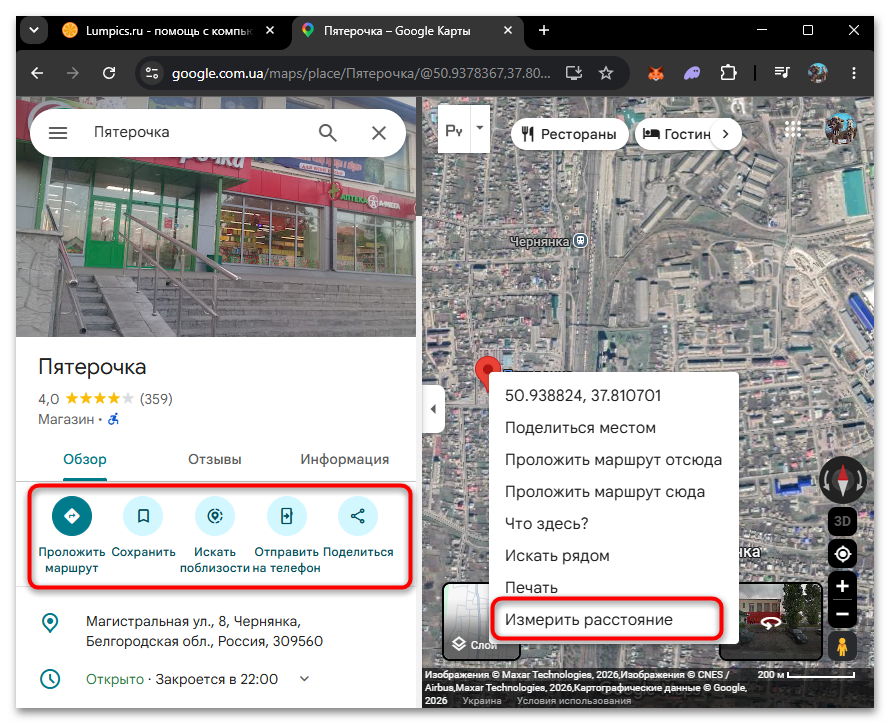Image resolution: width=890 pixels, height=724 pixels.
Task: Open the Chrome three-dot menu
Action: tap(854, 73)
